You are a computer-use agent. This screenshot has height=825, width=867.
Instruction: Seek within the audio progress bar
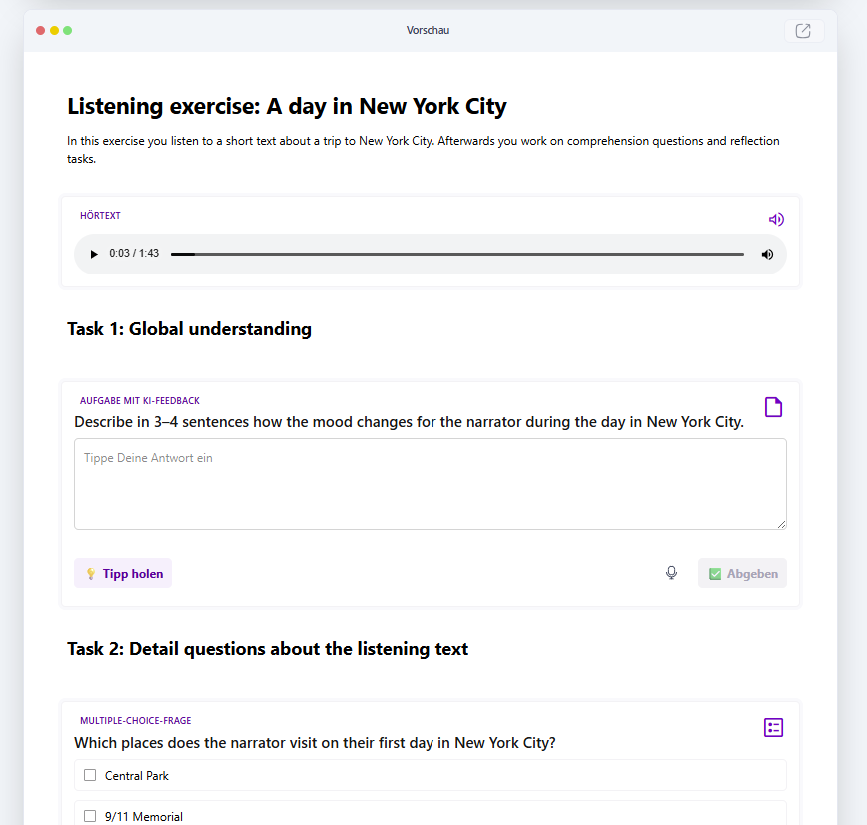click(x=457, y=254)
